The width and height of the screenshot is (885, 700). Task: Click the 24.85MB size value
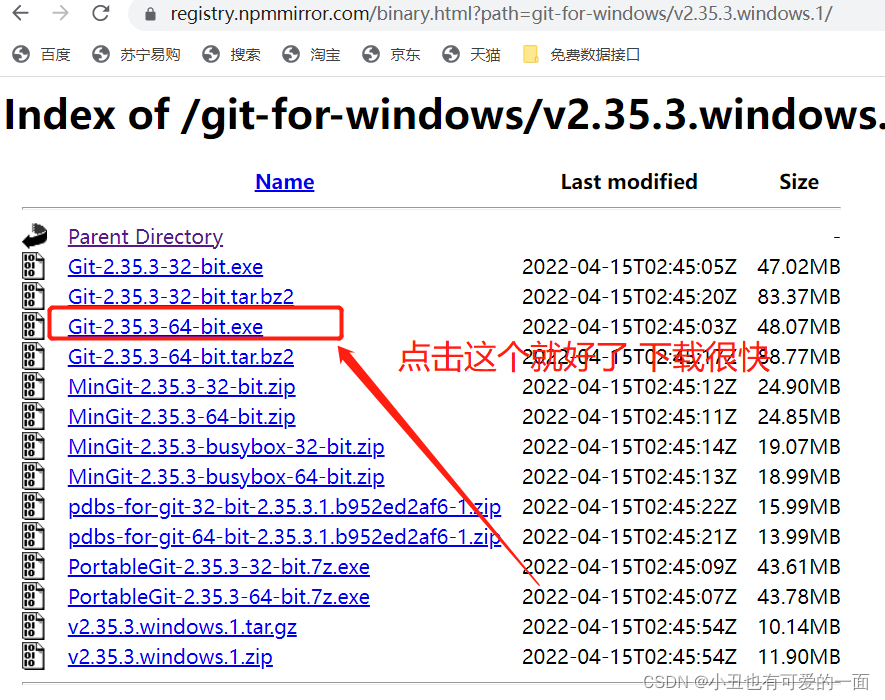[x=799, y=417]
